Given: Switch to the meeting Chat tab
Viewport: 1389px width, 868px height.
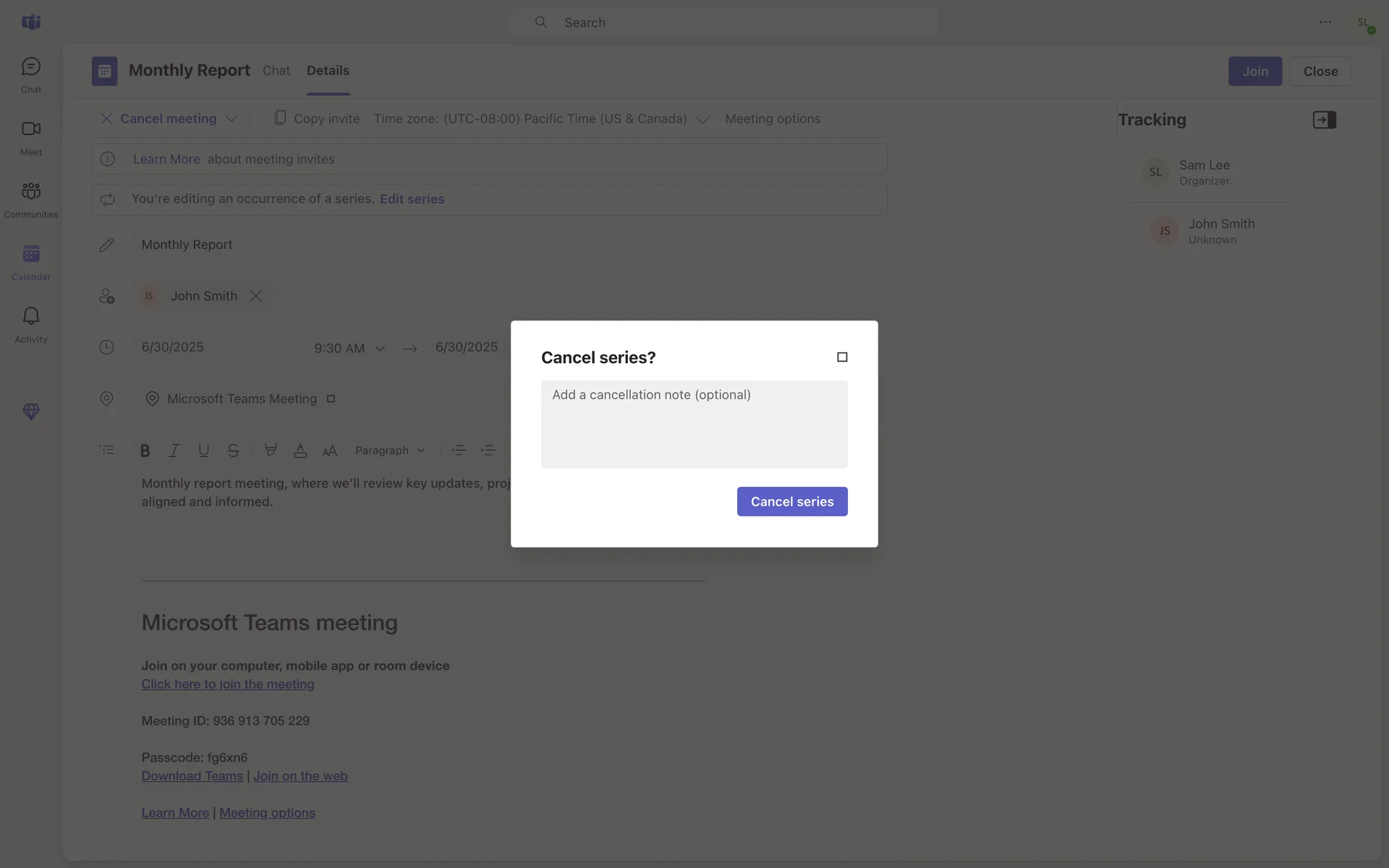Looking at the screenshot, I should pos(276,71).
